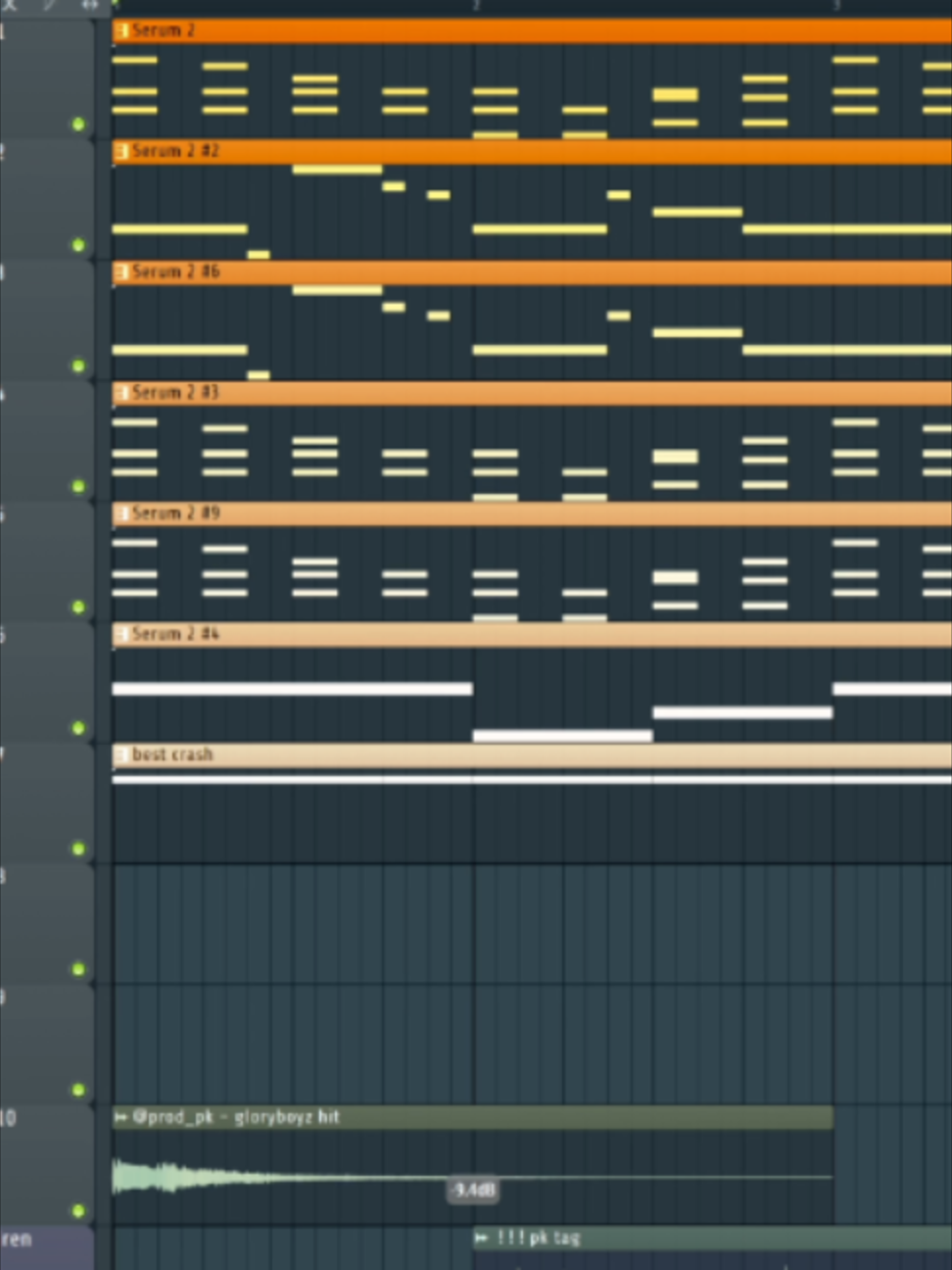This screenshot has width=952, height=1270.
Task: Select the track 10 header
Action: click(x=47, y=1165)
